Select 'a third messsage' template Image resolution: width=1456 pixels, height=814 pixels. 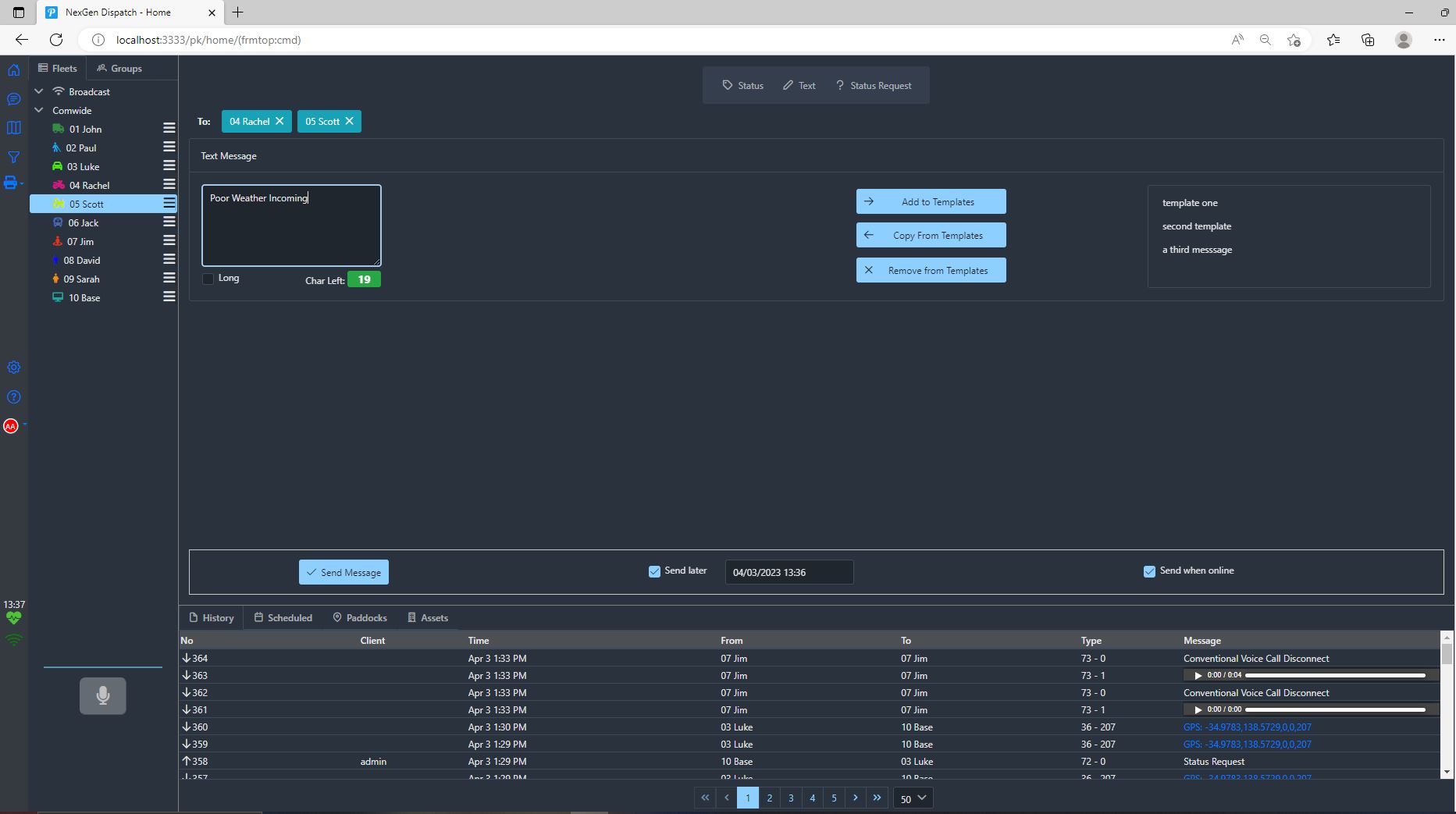1197,249
